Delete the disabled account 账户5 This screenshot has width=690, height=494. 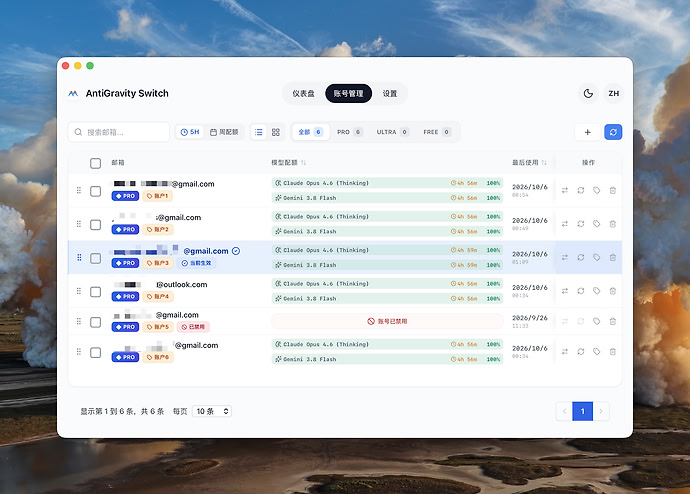(613, 322)
